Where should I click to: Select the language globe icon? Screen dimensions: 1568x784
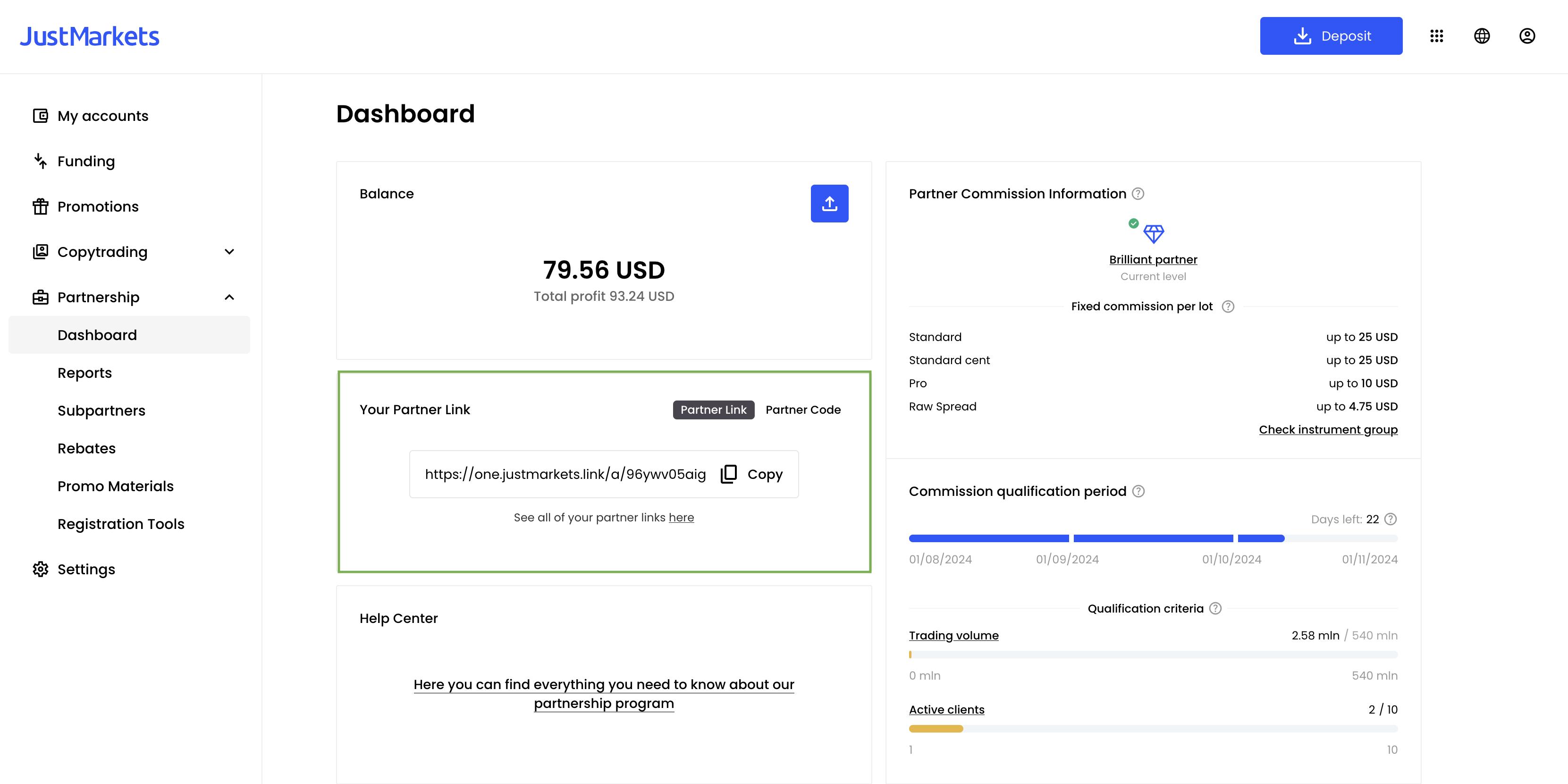1482,36
